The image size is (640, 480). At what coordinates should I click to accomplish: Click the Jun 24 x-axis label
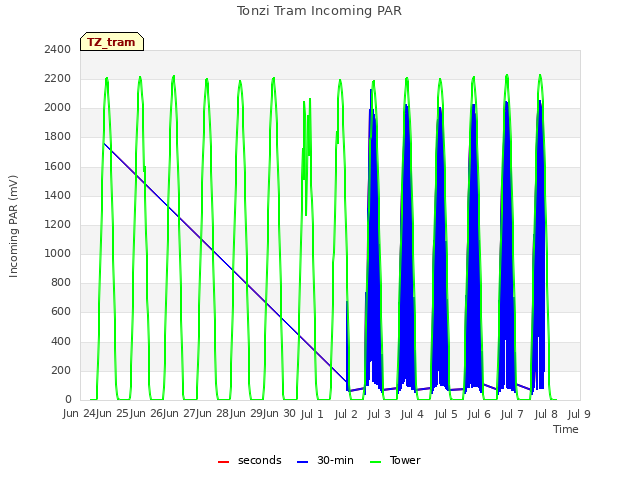click(80, 414)
